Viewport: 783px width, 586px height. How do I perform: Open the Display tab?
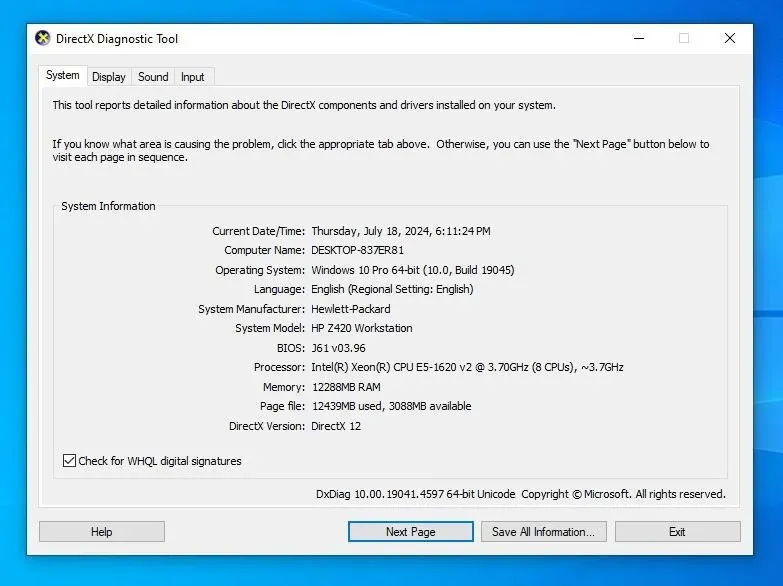click(x=109, y=77)
